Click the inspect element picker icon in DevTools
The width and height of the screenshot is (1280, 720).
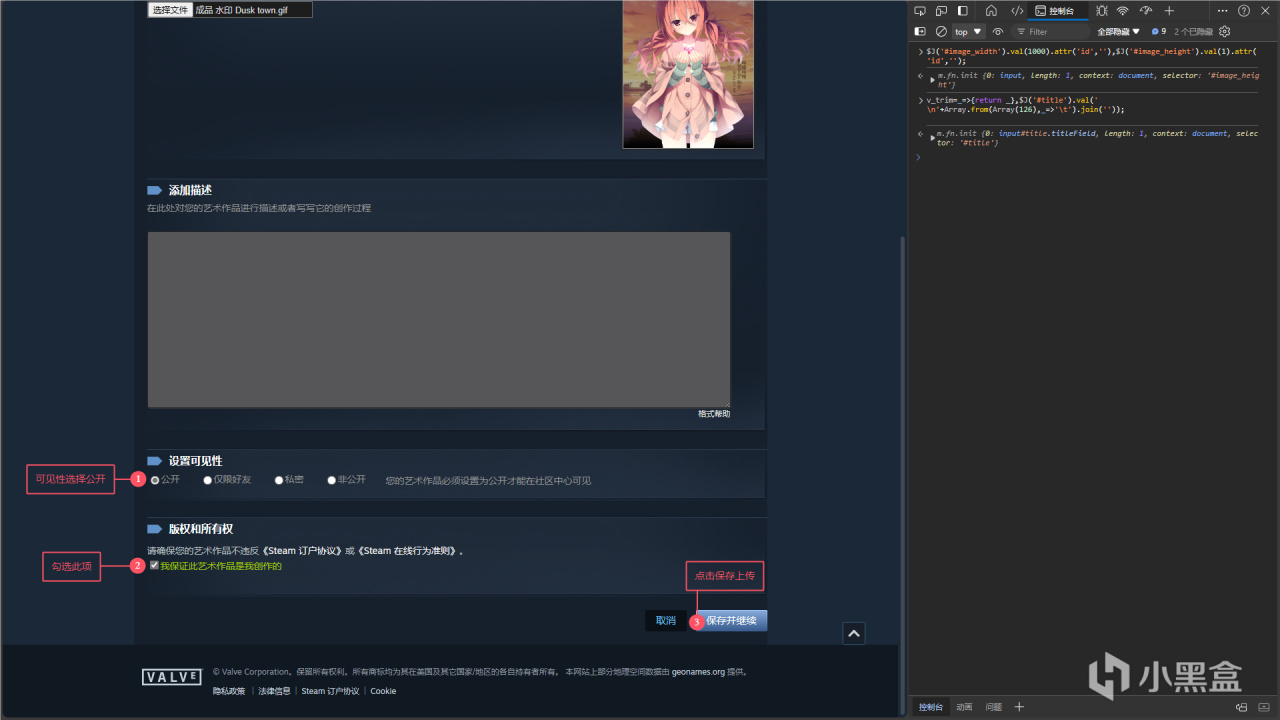click(x=919, y=11)
